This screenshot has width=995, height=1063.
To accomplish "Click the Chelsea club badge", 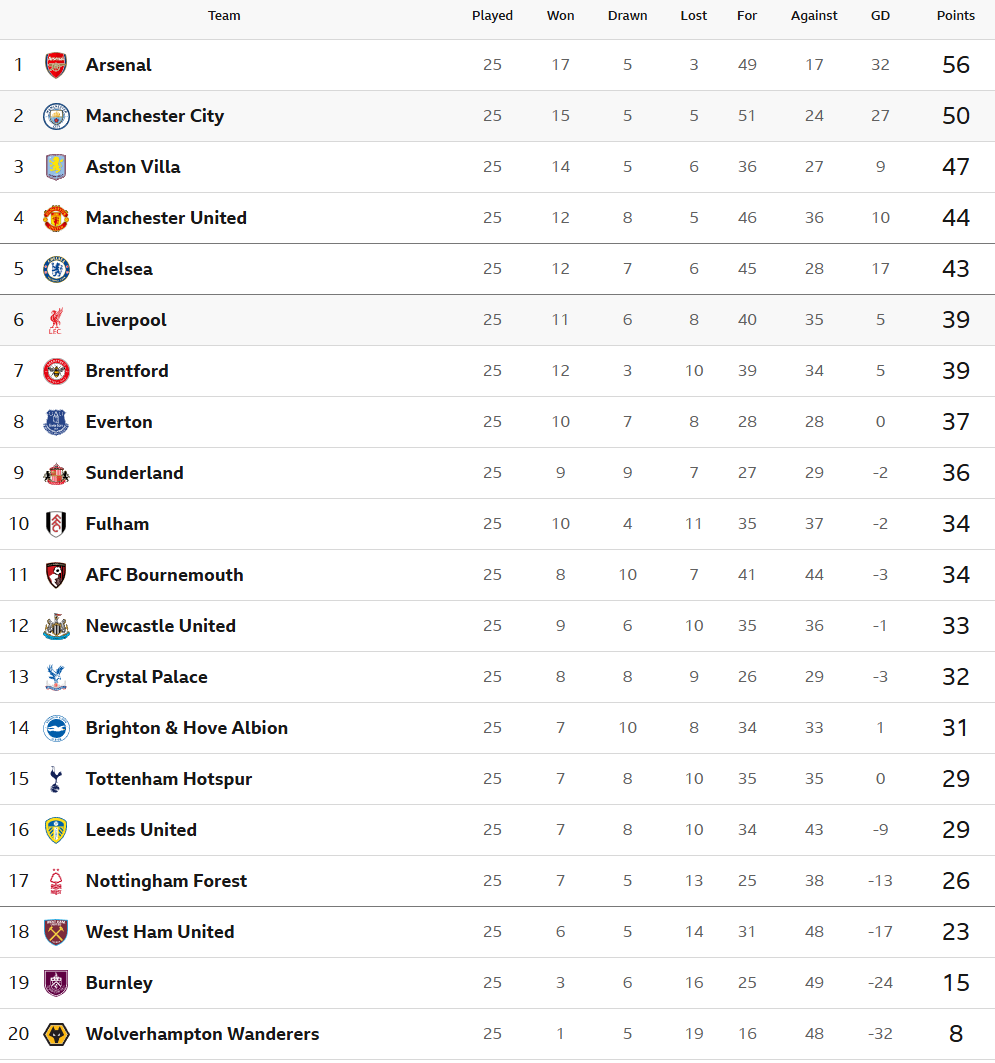I will tap(56, 269).
